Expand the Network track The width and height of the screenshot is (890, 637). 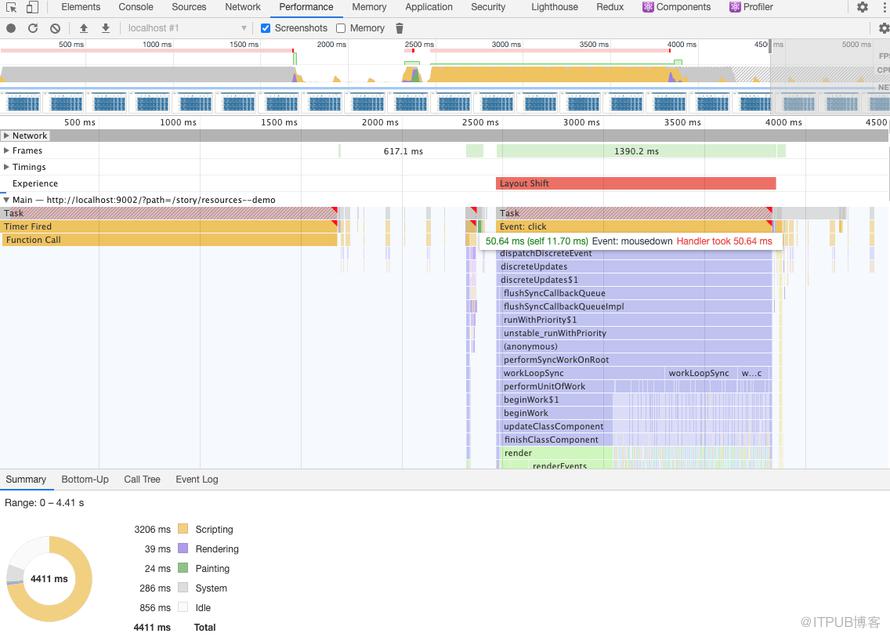[6, 136]
